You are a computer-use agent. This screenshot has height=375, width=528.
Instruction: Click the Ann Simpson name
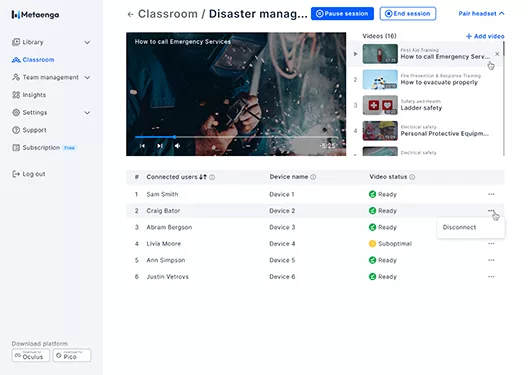pos(166,260)
